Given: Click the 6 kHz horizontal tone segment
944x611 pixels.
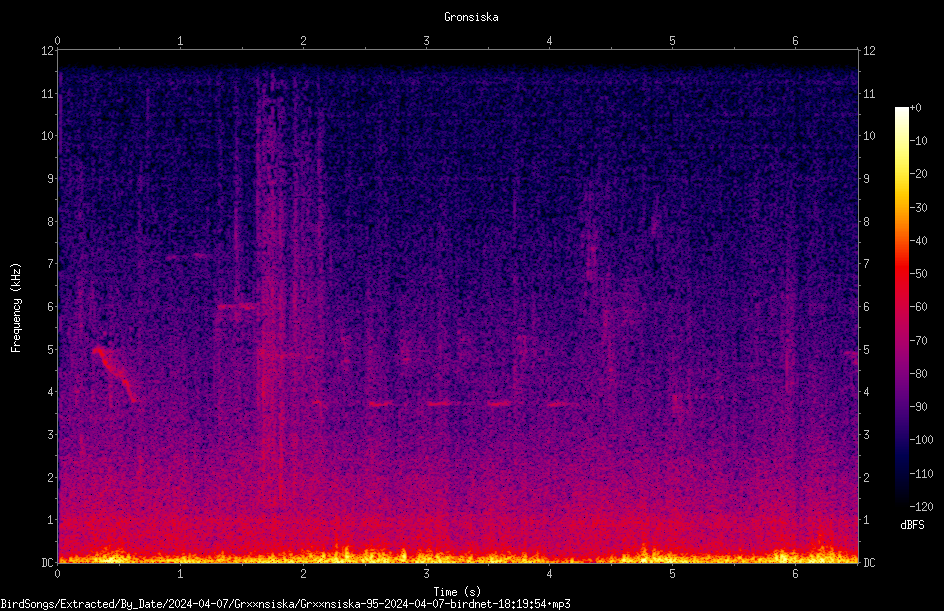Looking at the screenshot, I should pos(236,307).
